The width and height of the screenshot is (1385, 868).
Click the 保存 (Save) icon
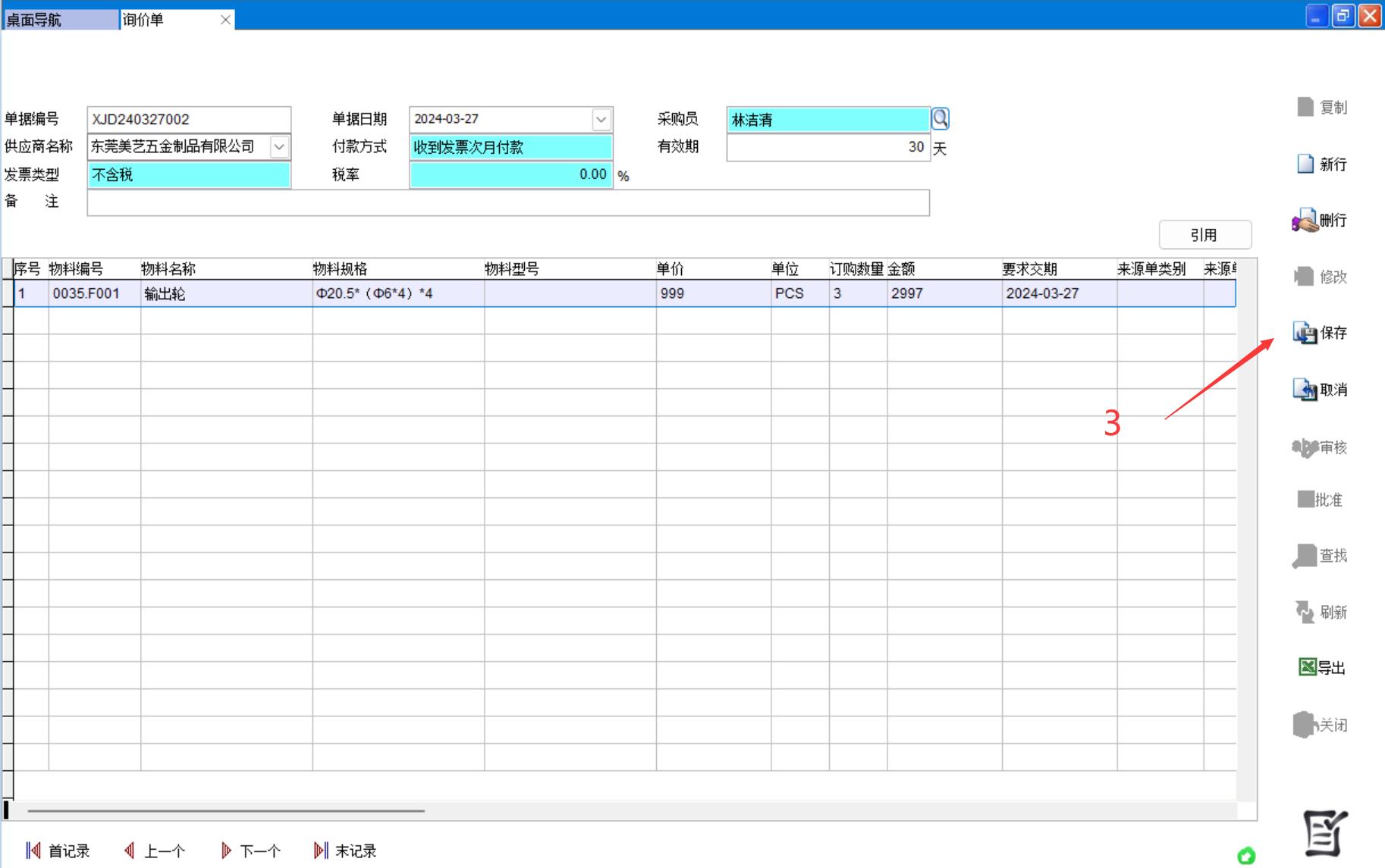point(1305,333)
